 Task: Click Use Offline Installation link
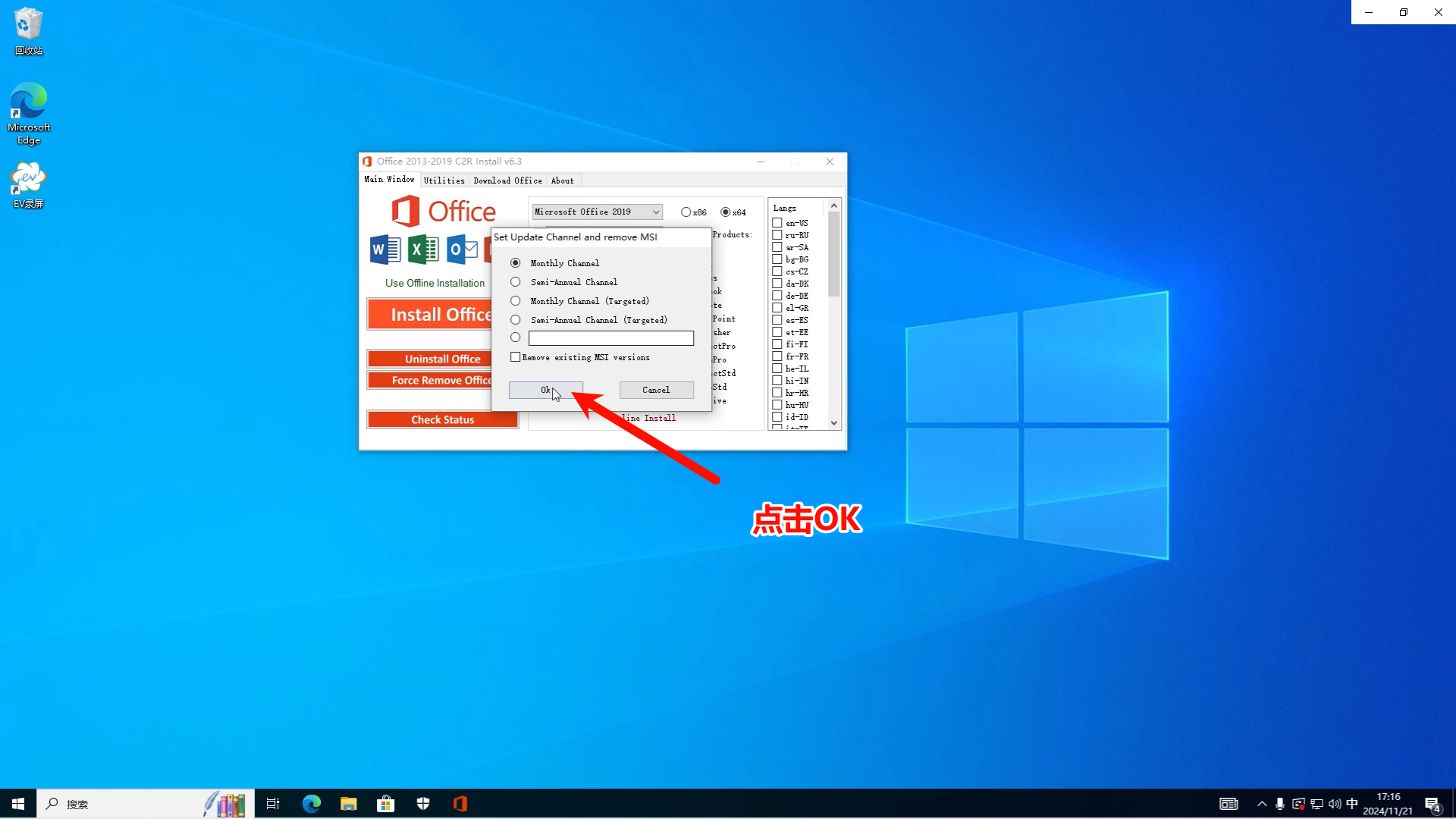coord(435,284)
